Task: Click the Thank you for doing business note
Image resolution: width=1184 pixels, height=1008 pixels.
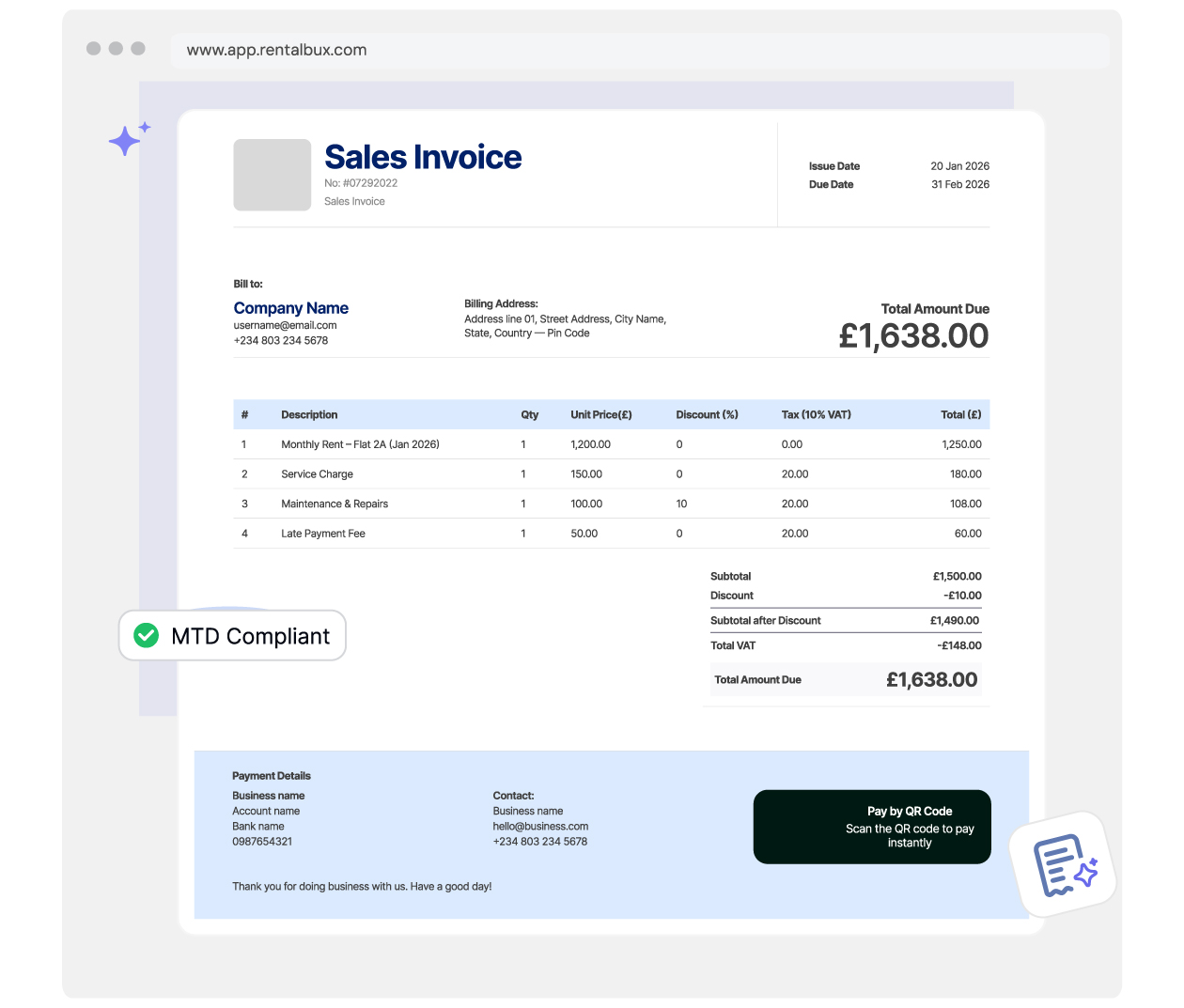Action: pos(362,887)
